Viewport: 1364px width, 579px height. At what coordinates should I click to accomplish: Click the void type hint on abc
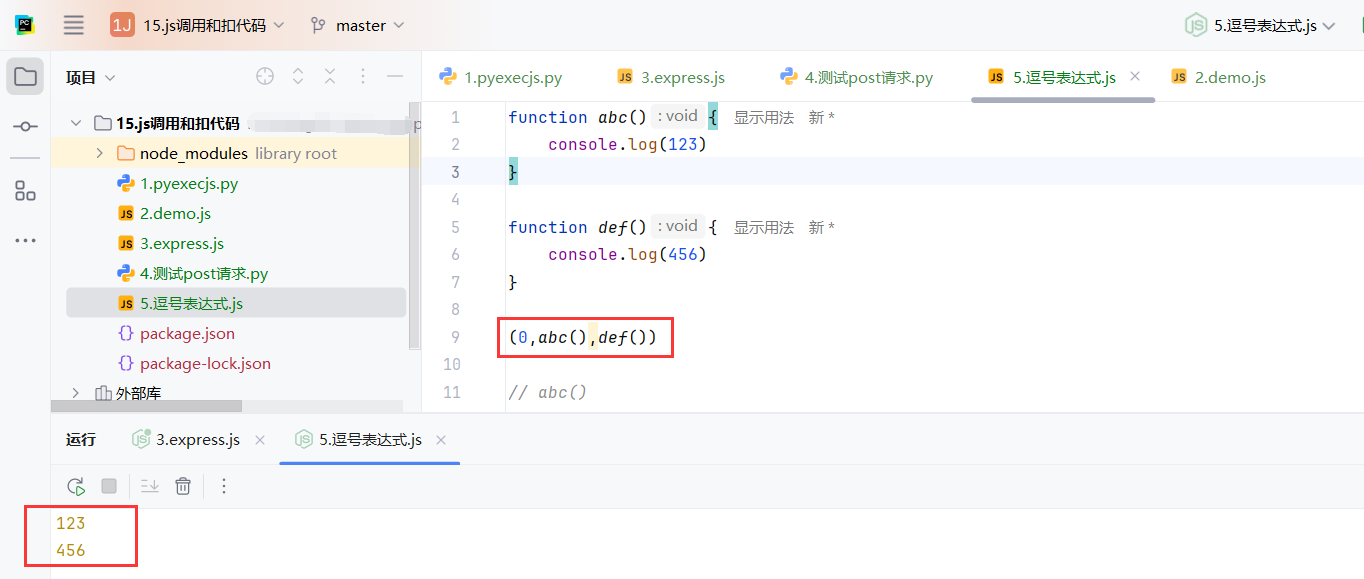pyautogui.click(x=678, y=116)
